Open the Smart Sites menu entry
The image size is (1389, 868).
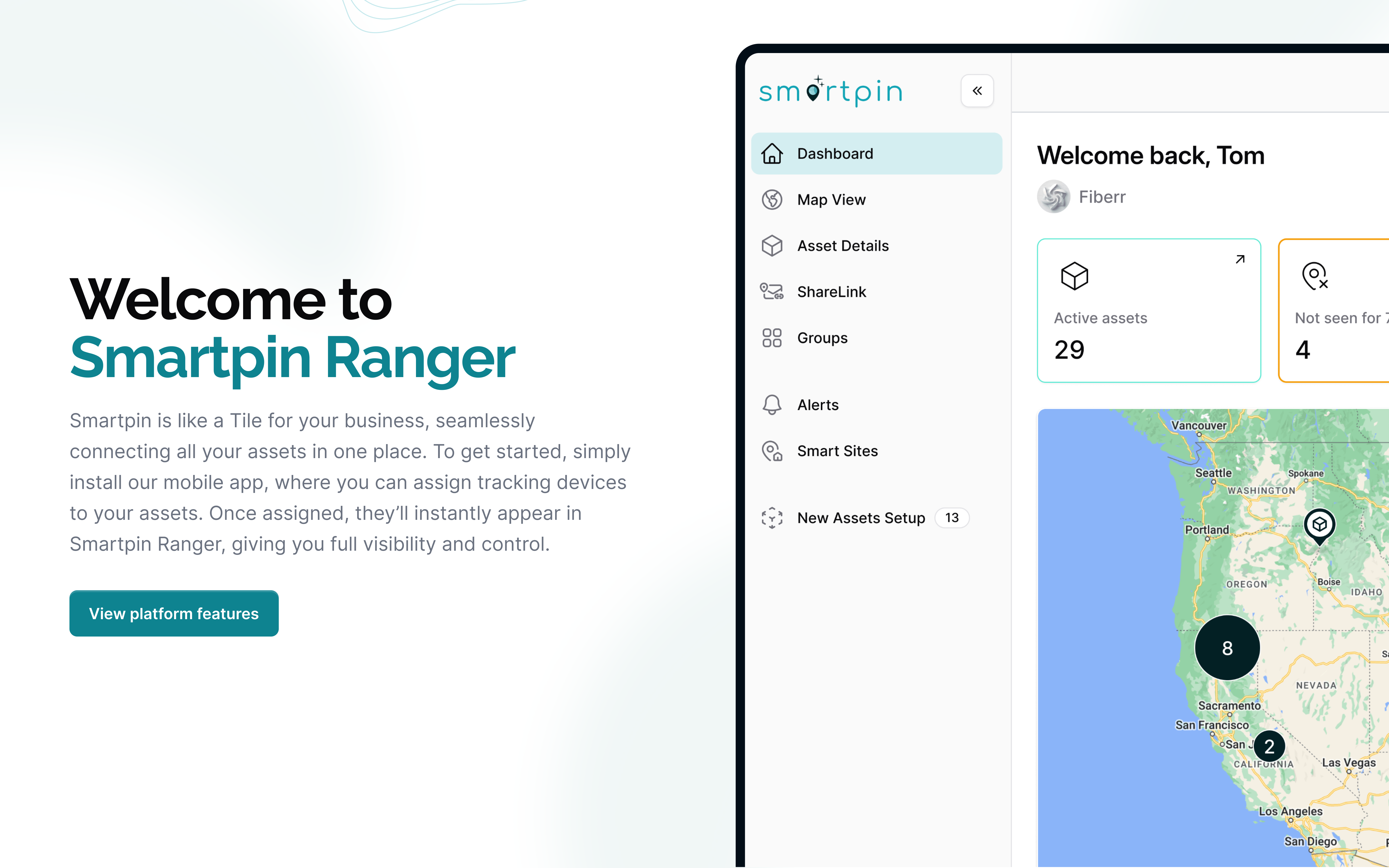coord(837,451)
